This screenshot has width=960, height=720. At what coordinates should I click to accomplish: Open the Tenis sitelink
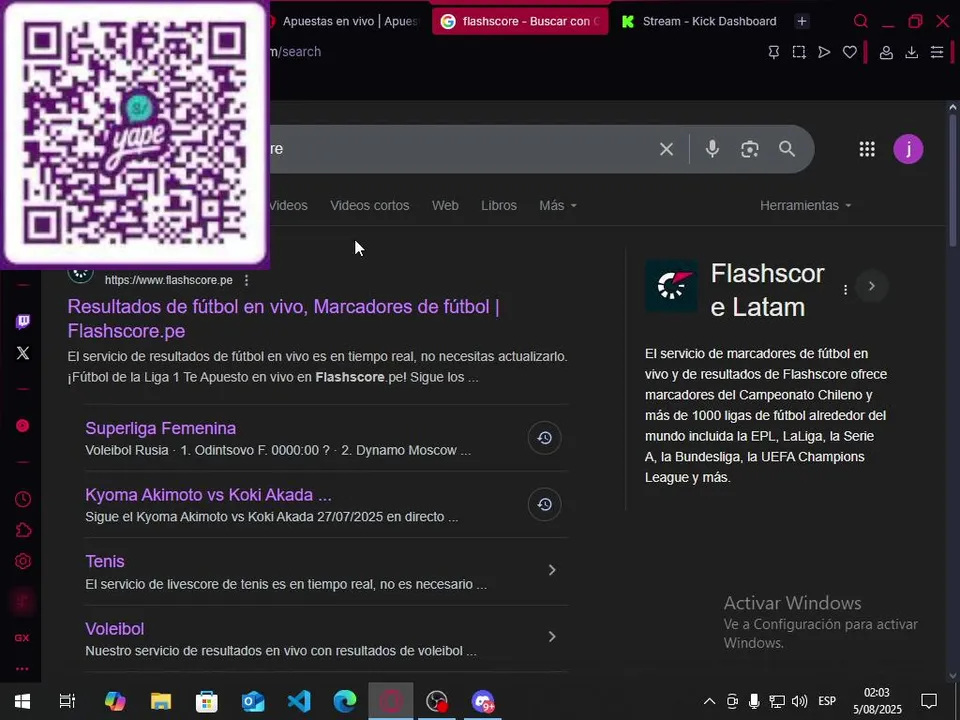(105, 561)
